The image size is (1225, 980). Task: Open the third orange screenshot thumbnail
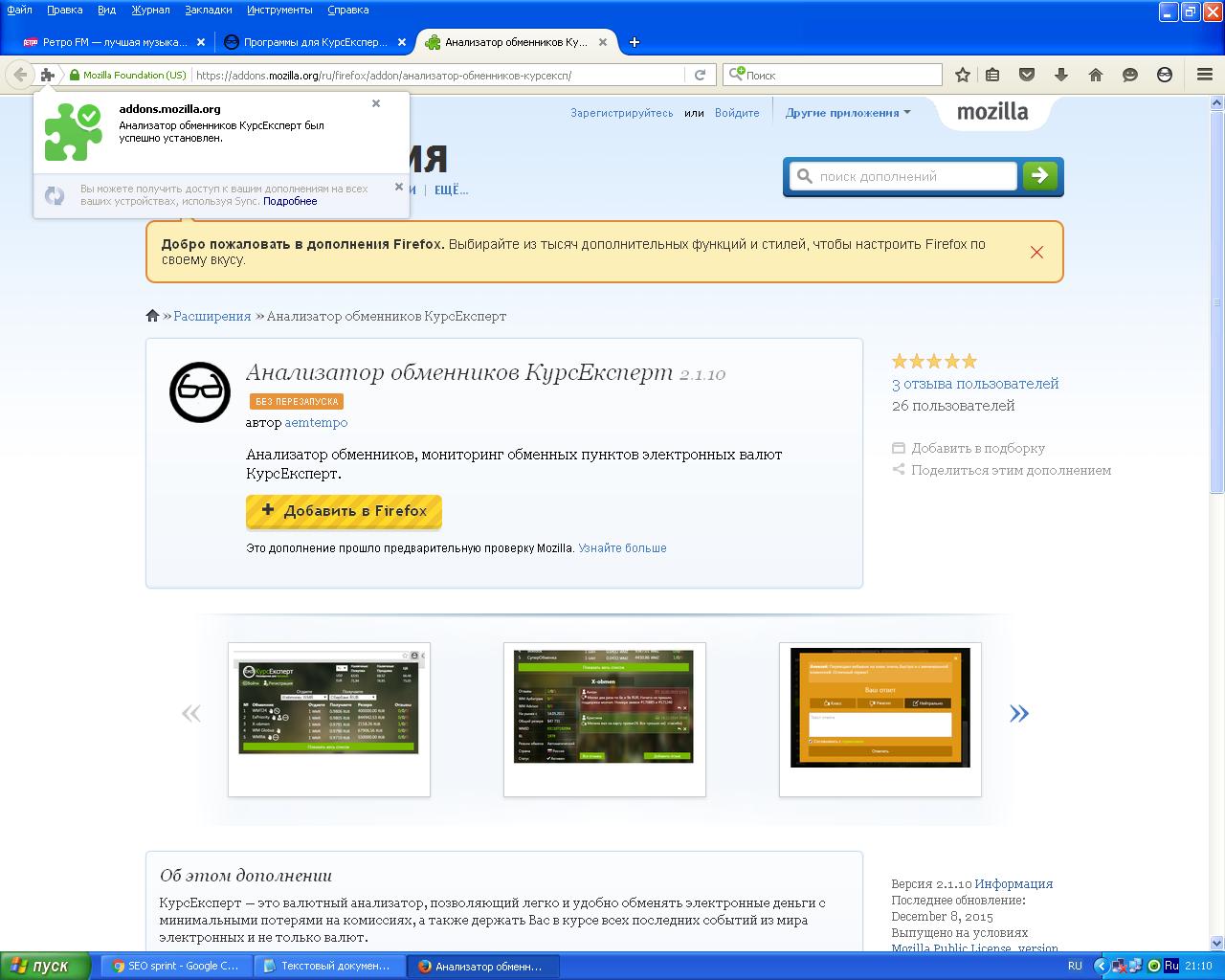click(880, 719)
